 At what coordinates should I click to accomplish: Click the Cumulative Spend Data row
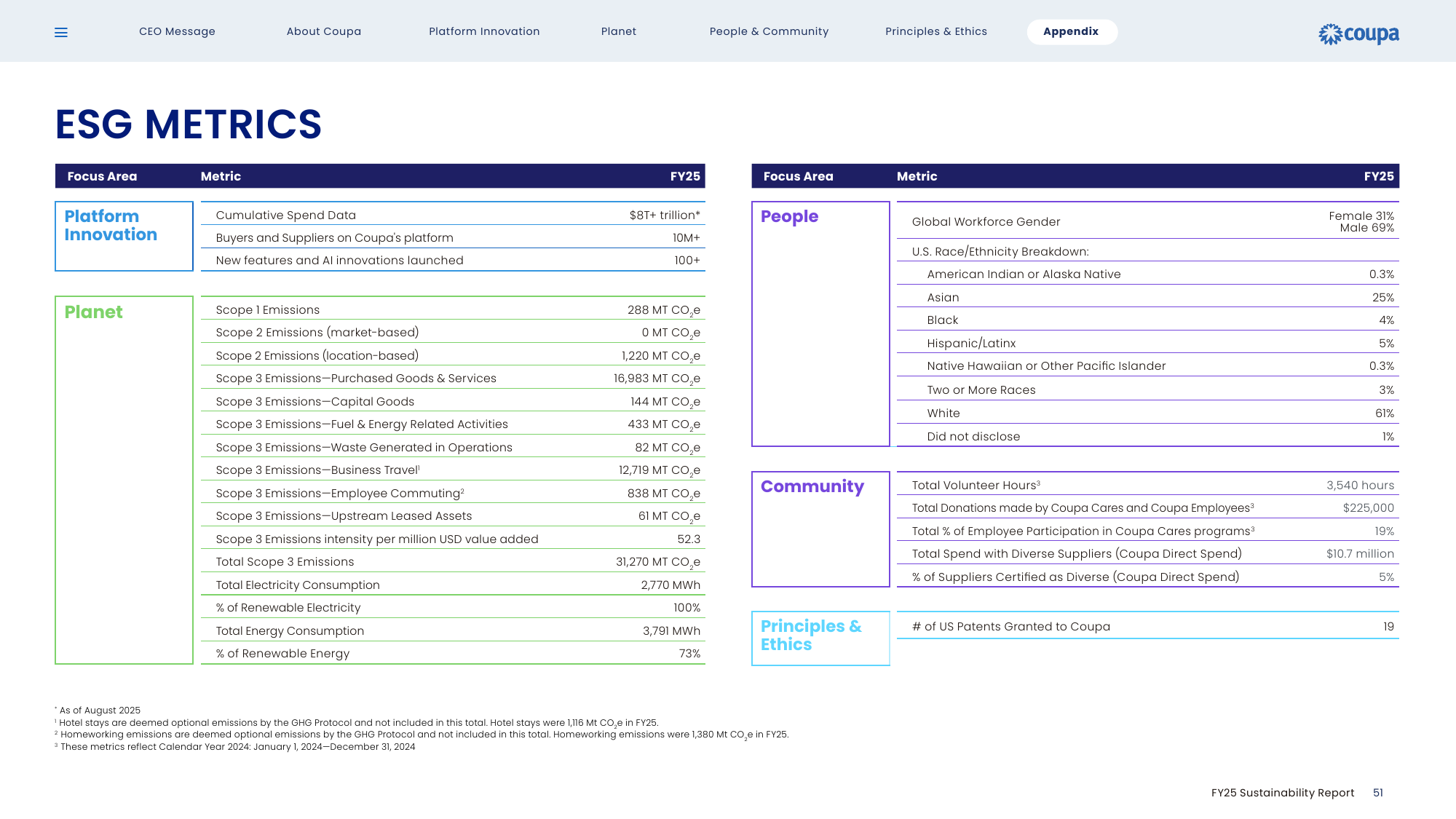click(x=453, y=214)
